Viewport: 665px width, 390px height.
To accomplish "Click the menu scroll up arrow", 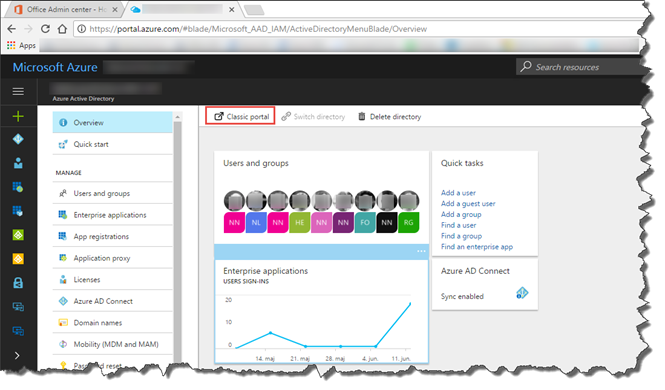I will [177, 117].
